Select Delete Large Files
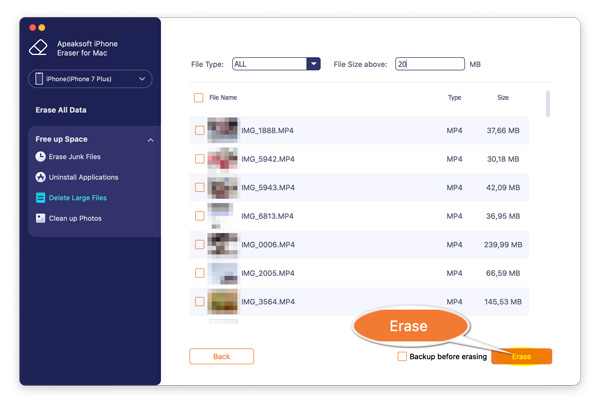 78,198
